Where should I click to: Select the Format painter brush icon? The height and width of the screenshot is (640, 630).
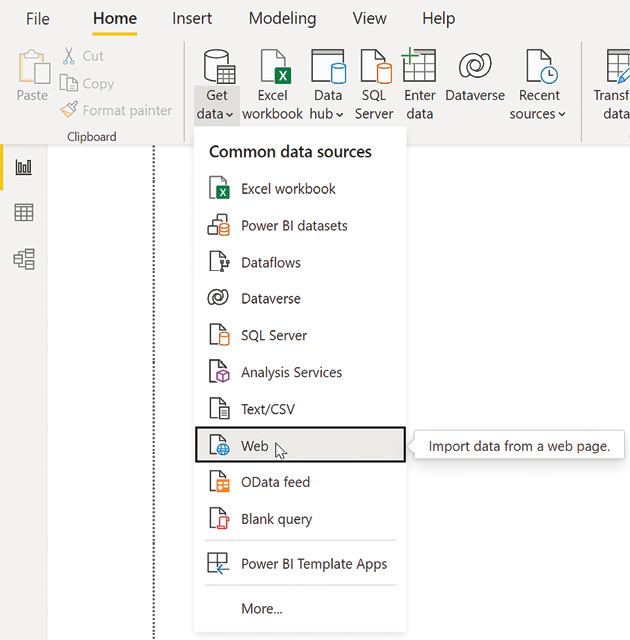tap(69, 110)
